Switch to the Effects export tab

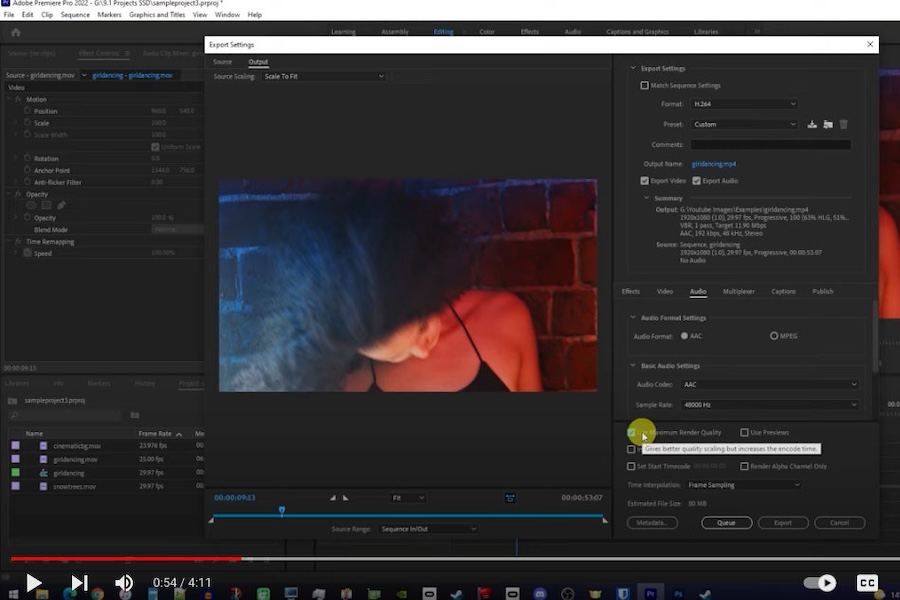[x=630, y=292]
